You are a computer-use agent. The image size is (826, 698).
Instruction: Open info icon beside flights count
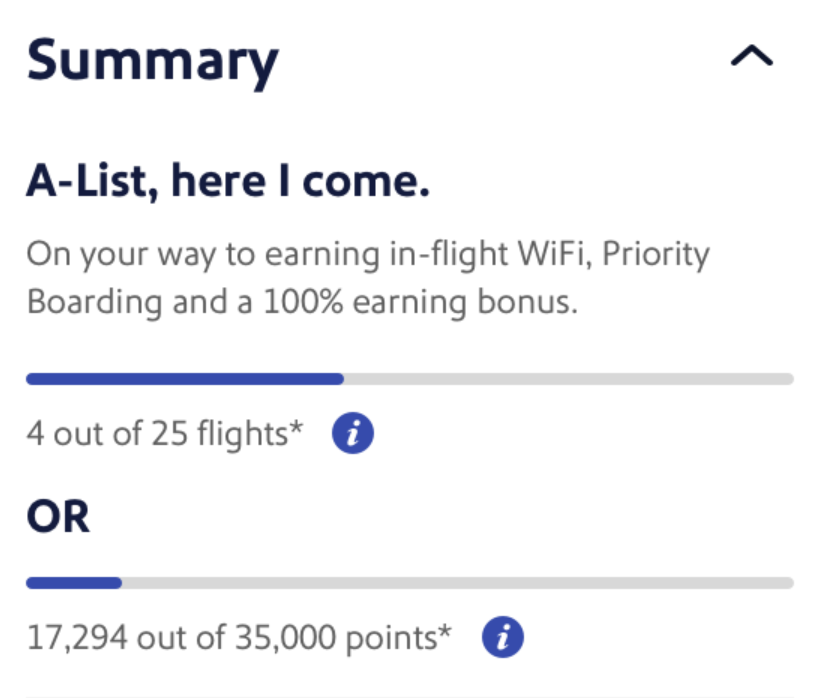click(x=353, y=434)
